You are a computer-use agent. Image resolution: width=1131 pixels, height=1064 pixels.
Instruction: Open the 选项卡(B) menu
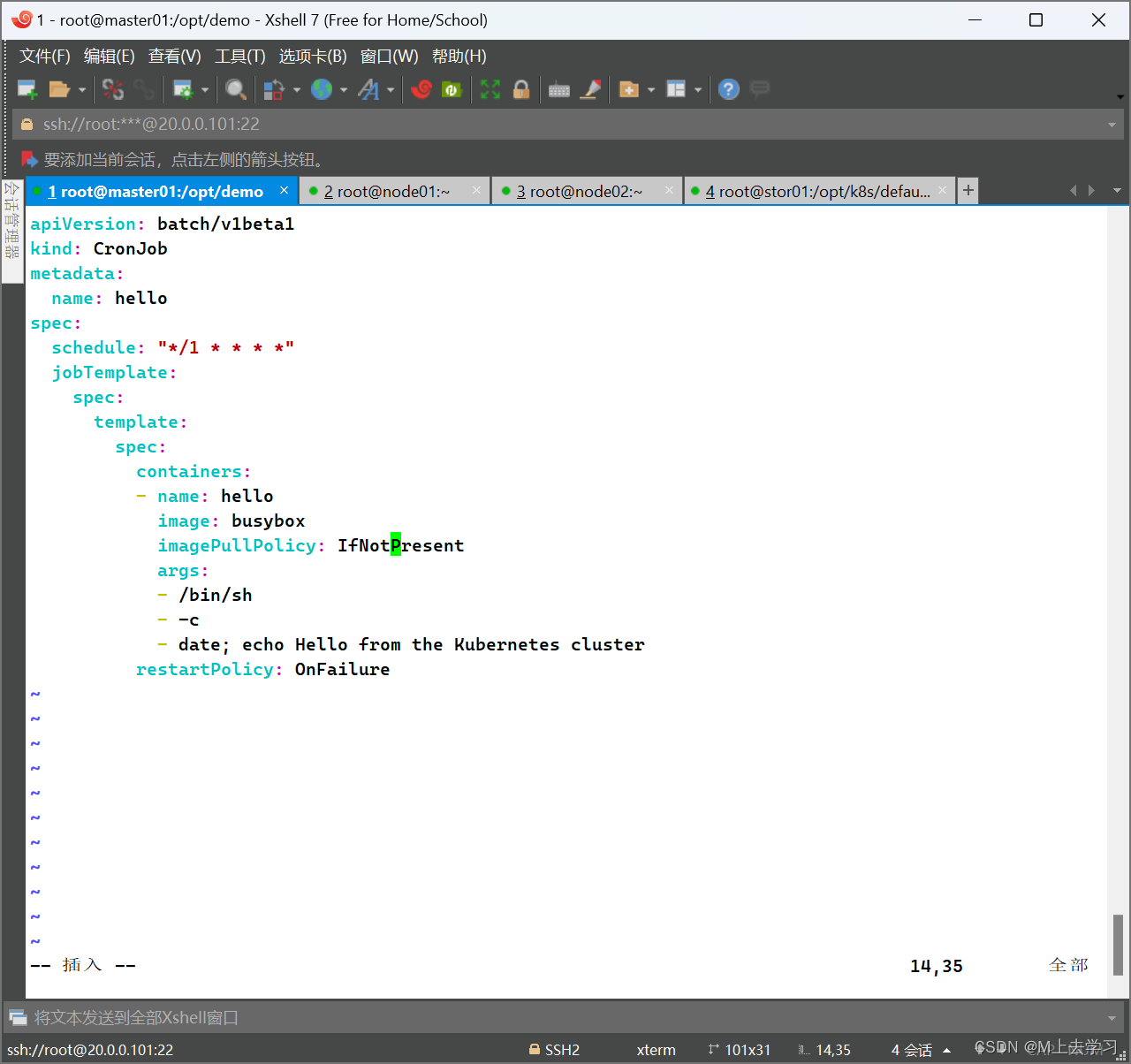313,57
